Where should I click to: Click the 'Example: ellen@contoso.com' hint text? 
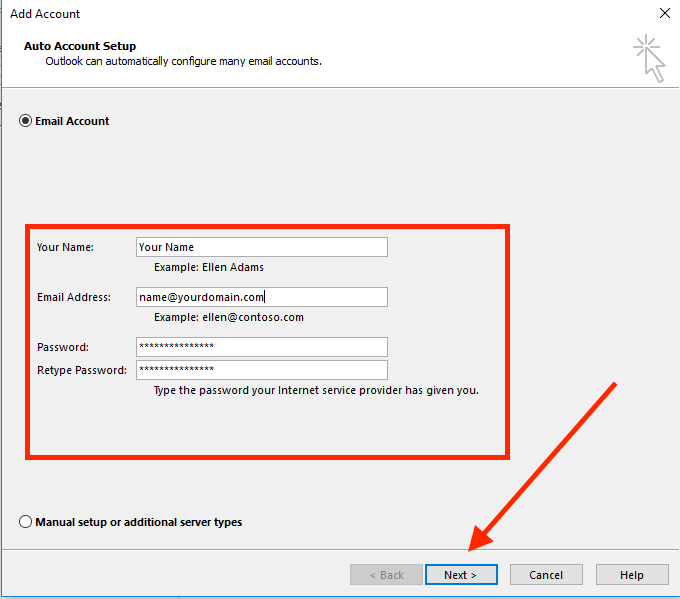[x=228, y=317]
